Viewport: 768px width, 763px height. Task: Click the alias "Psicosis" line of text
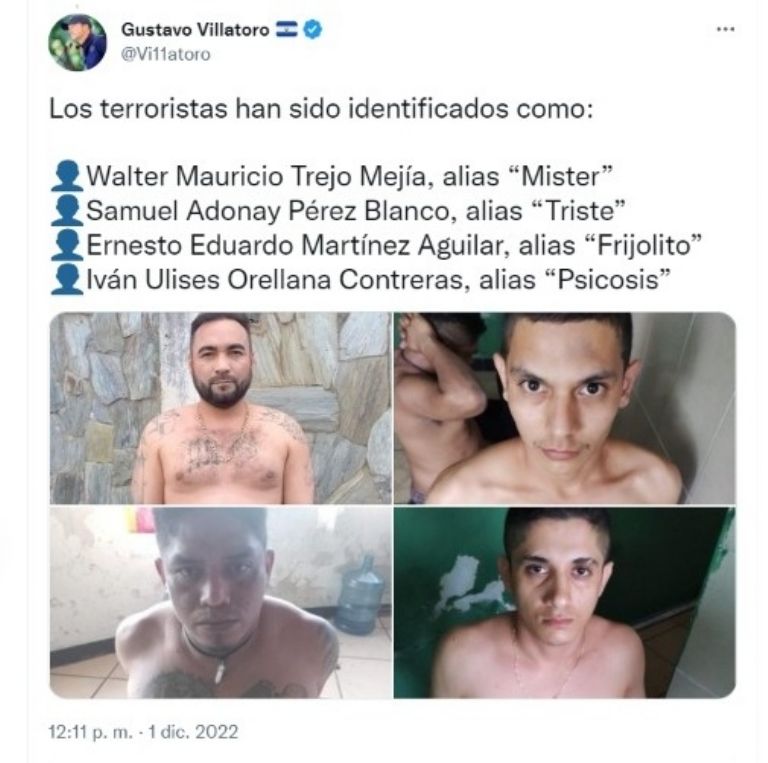(378, 280)
